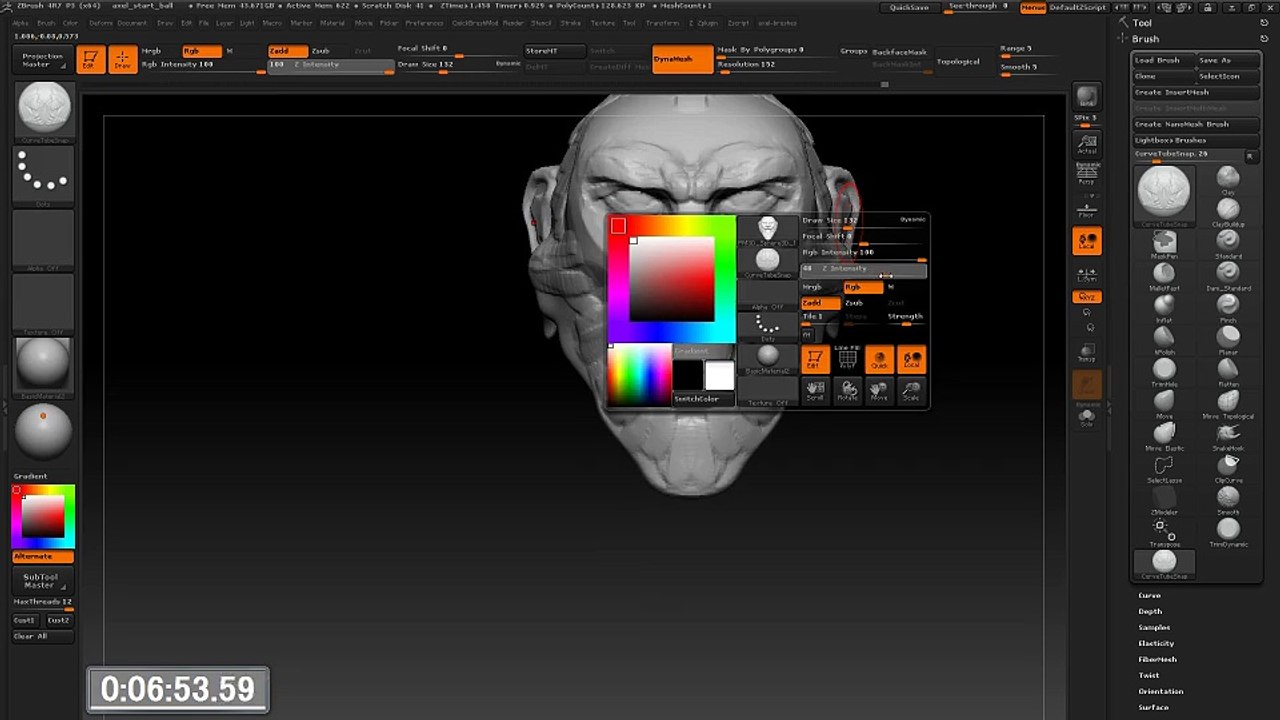The height and width of the screenshot is (720, 1280).
Task: Choose the SnakeHook brush
Action: click(1228, 435)
